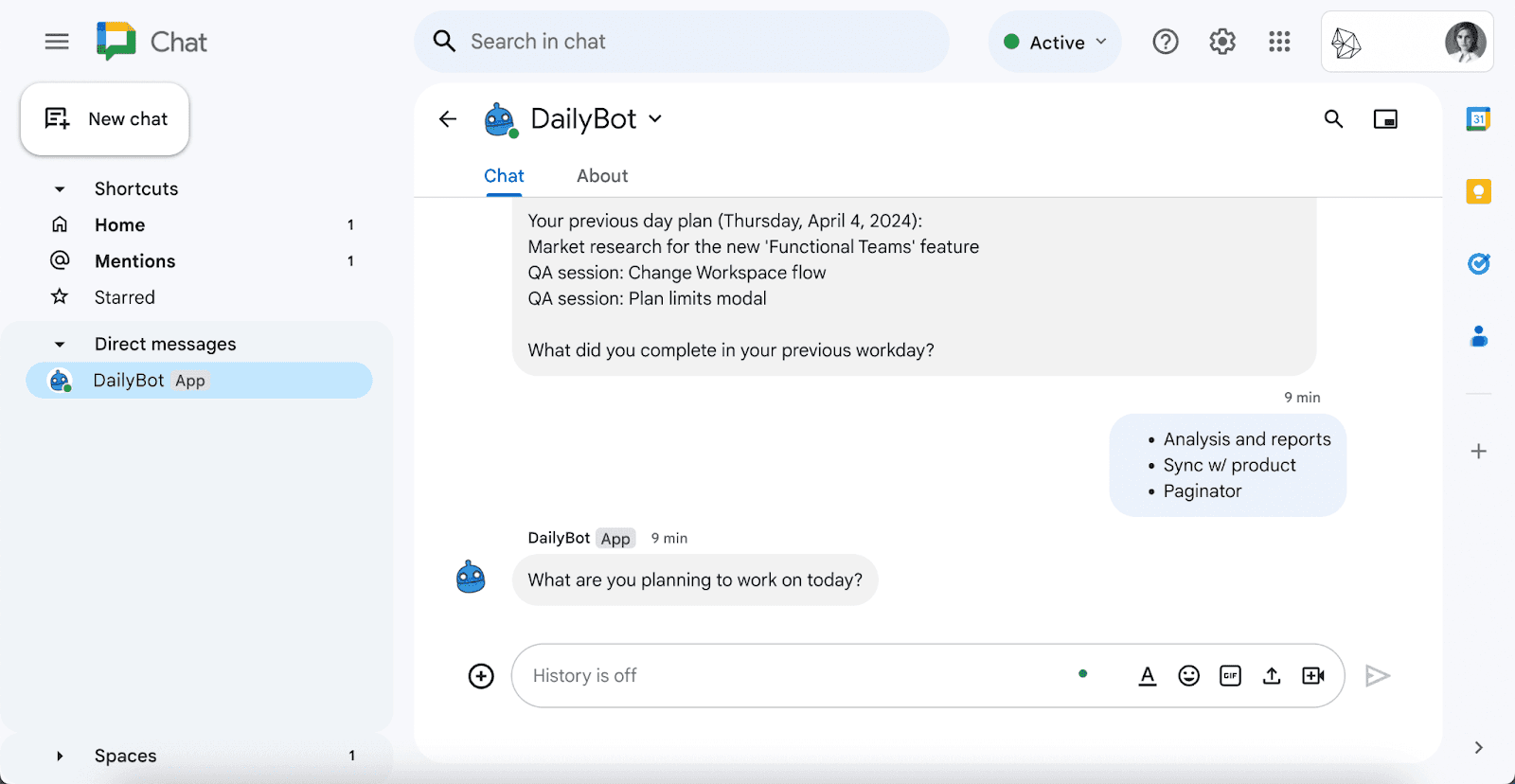Open the Google apps grid
Viewport: 1515px width, 784px height.
pyautogui.click(x=1279, y=42)
